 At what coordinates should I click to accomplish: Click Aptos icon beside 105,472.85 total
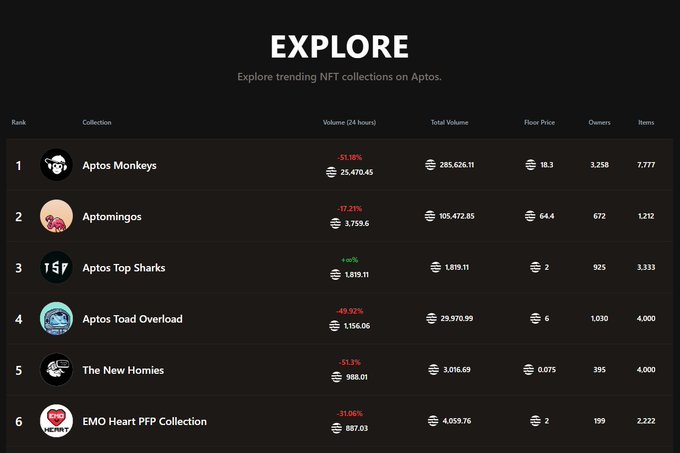click(430, 216)
